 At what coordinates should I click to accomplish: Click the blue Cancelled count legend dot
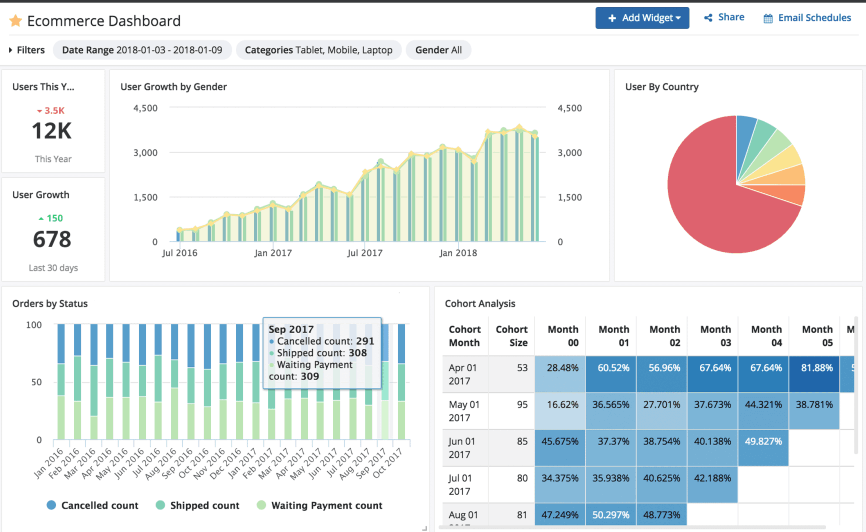click(x=51, y=506)
